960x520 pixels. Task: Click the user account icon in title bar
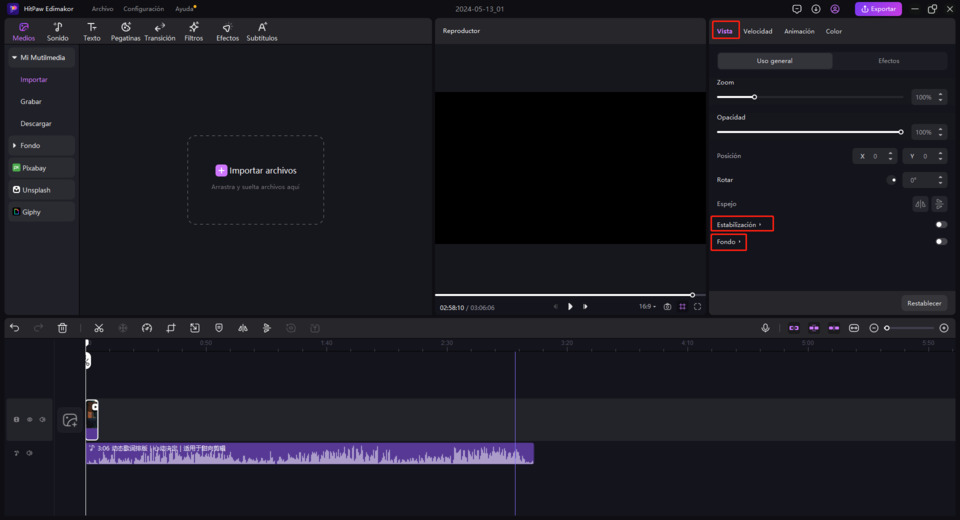click(835, 9)
